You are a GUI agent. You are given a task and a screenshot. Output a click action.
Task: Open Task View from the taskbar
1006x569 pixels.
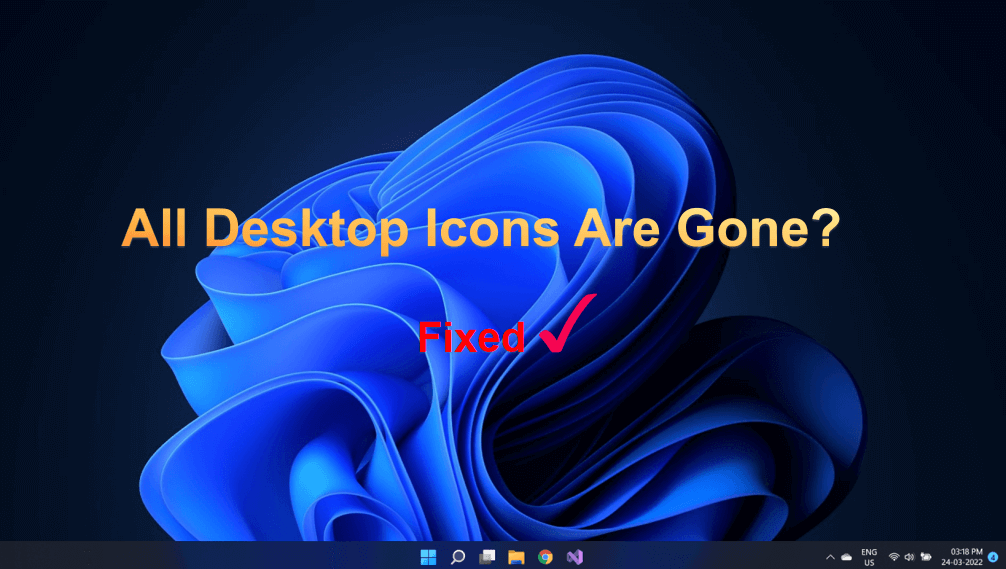[487, 556]
